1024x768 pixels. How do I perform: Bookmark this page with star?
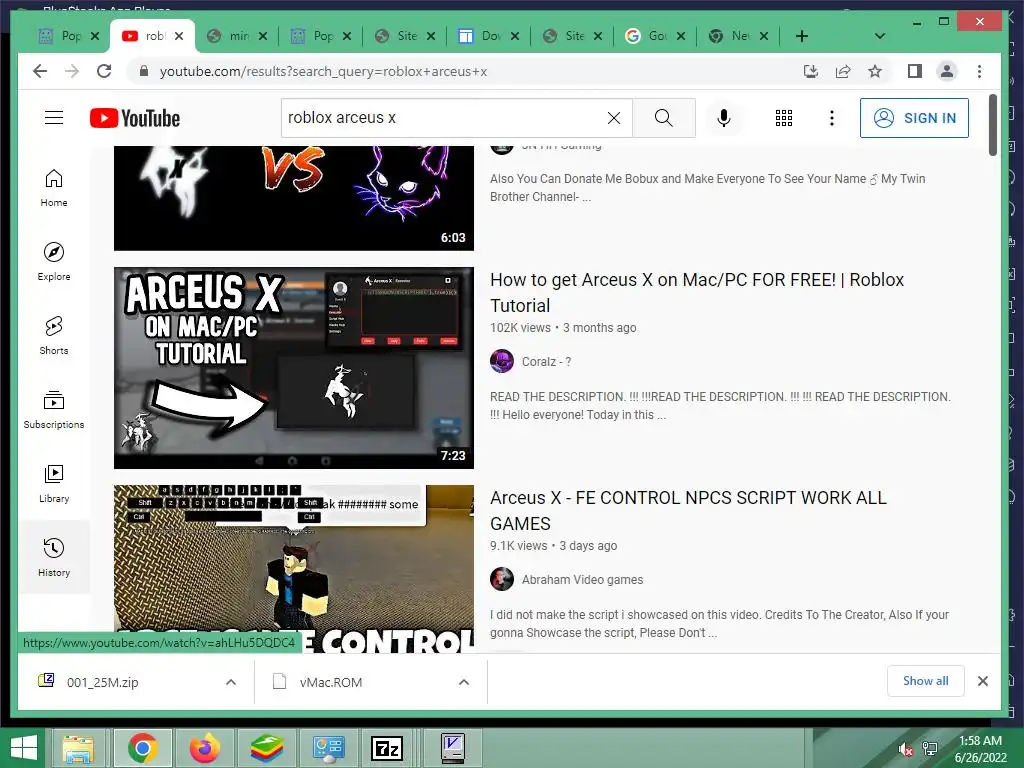tap(875, 71)
